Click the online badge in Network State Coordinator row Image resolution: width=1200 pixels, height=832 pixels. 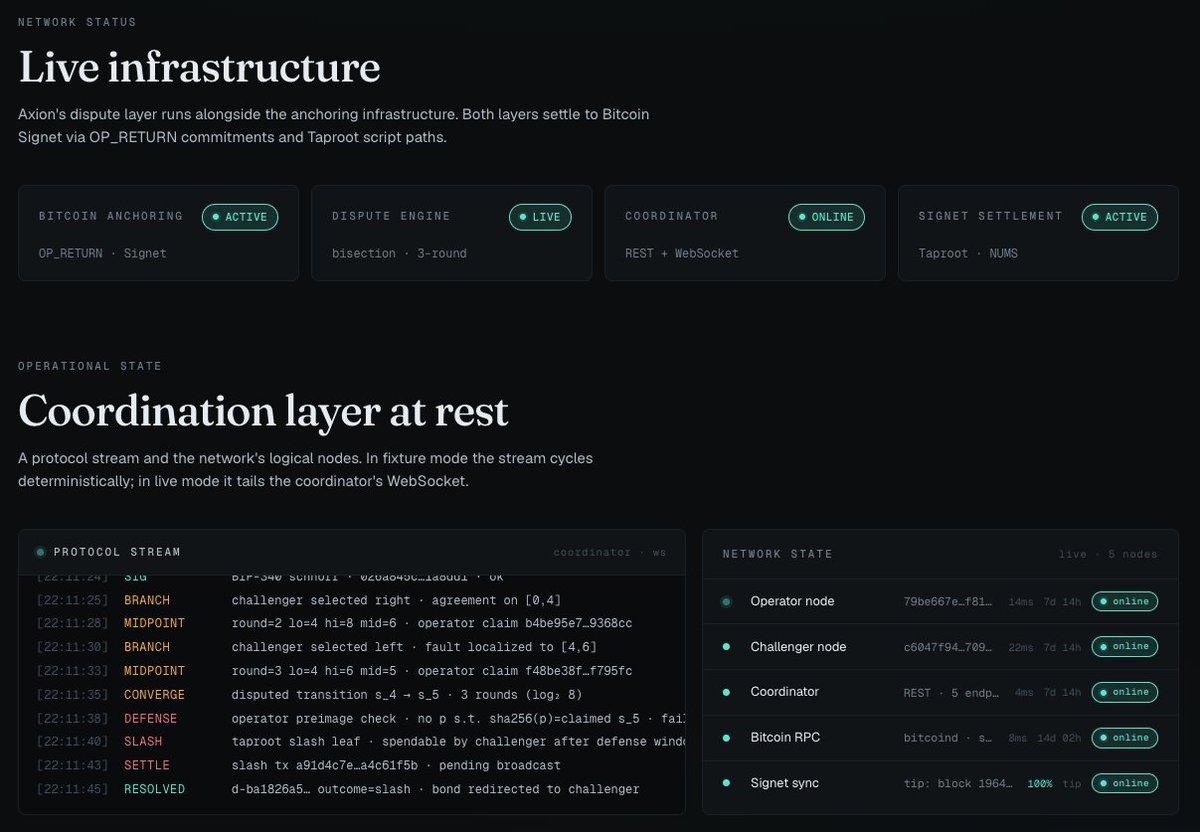pyautogui.click(x=1124, y=692)
